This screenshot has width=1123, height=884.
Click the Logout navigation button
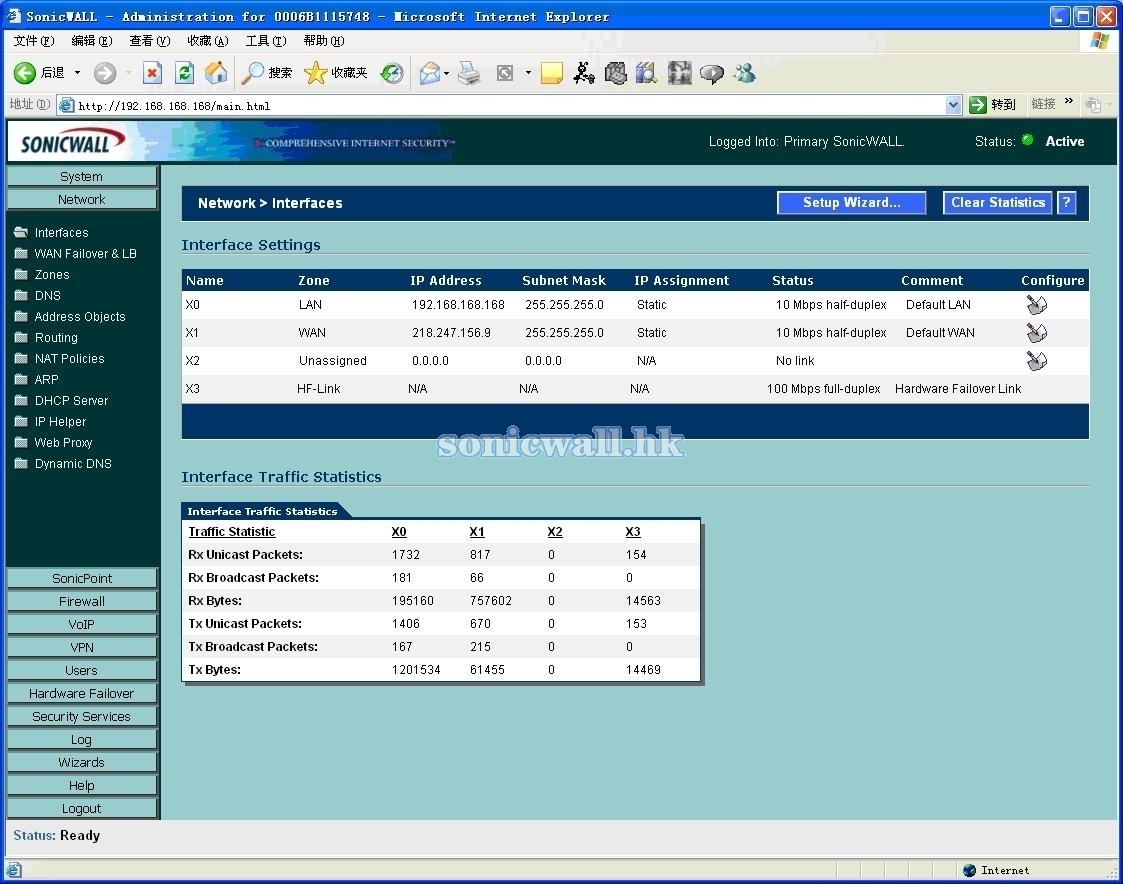[x=82, y=808]
